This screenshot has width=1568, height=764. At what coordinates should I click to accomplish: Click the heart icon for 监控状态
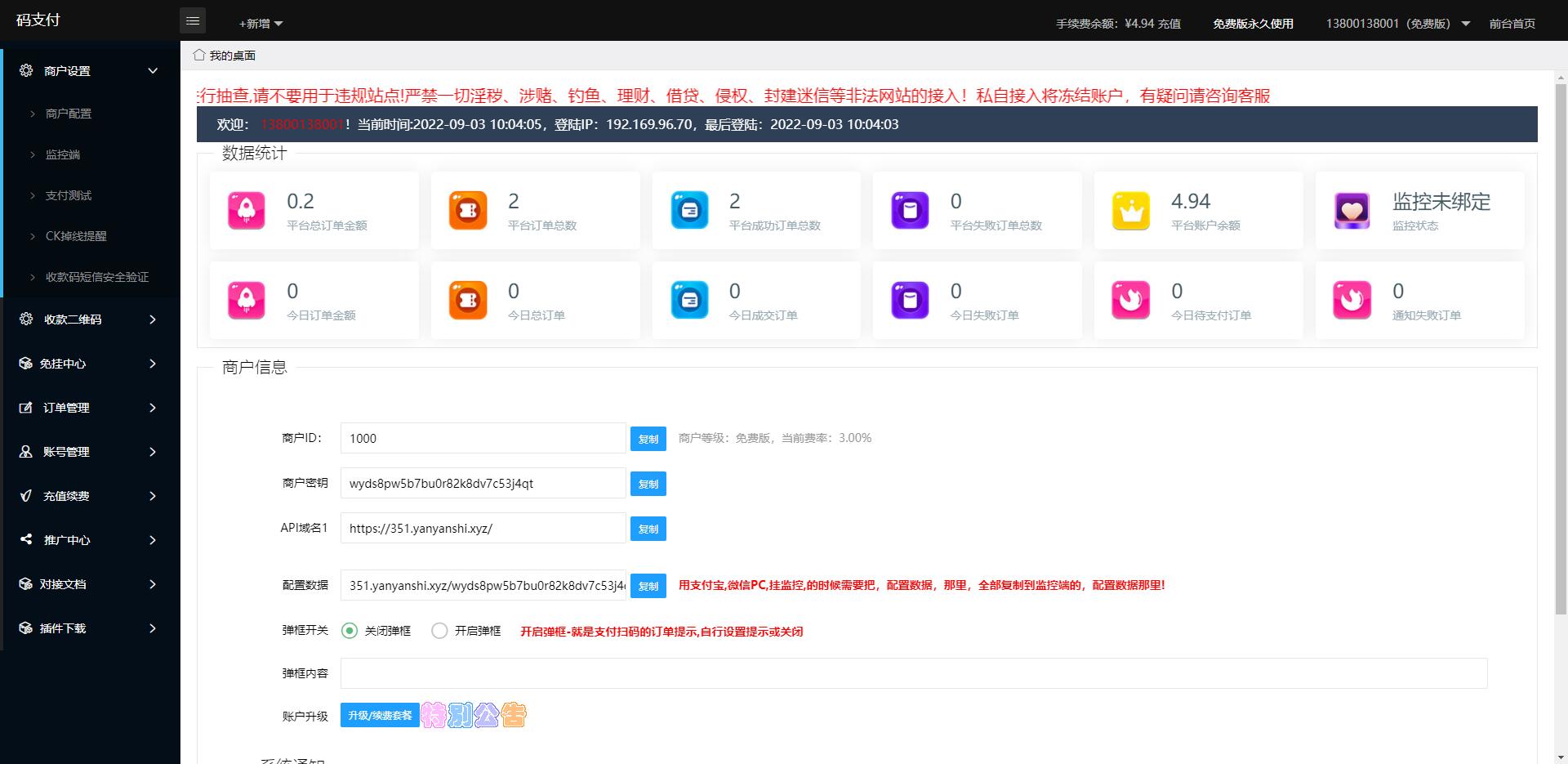pos(1352,211)
